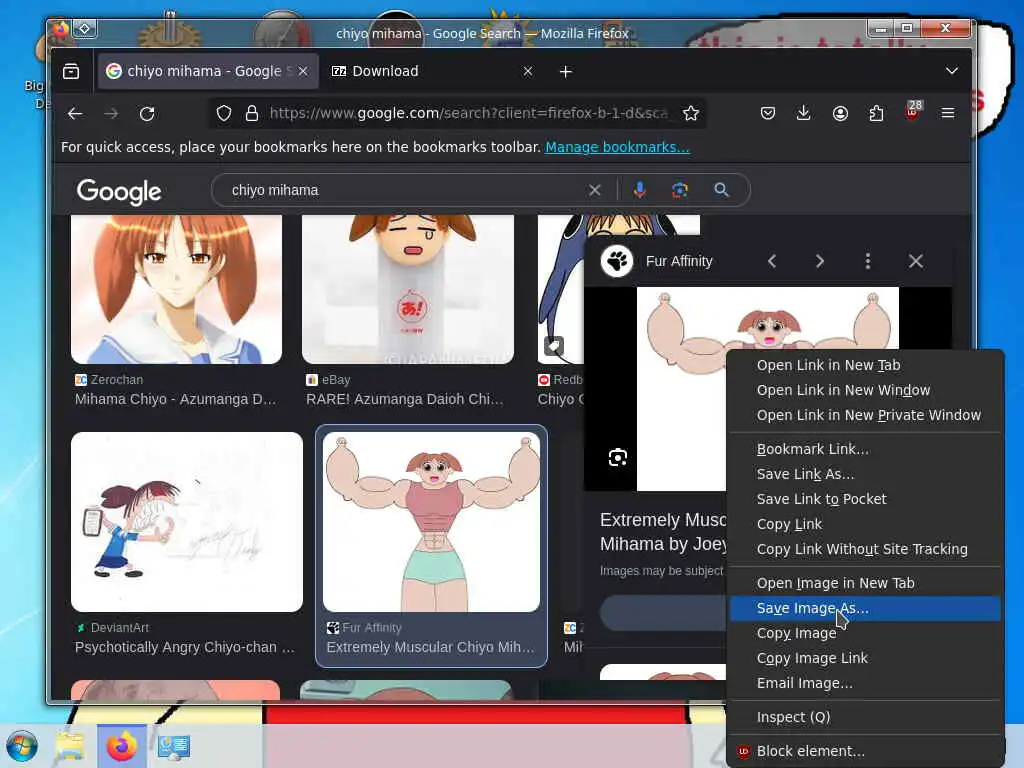Show previous image in the preview panel

773,261
